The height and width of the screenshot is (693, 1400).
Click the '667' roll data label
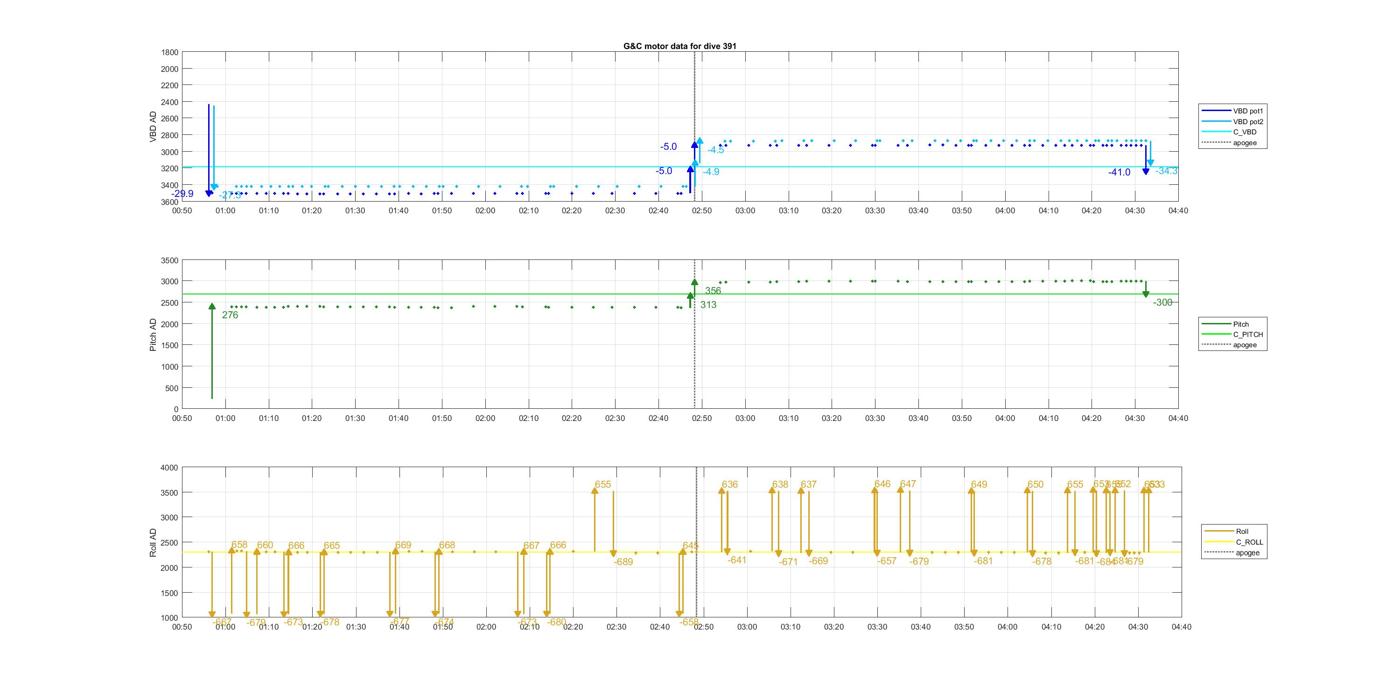point(531,546)
